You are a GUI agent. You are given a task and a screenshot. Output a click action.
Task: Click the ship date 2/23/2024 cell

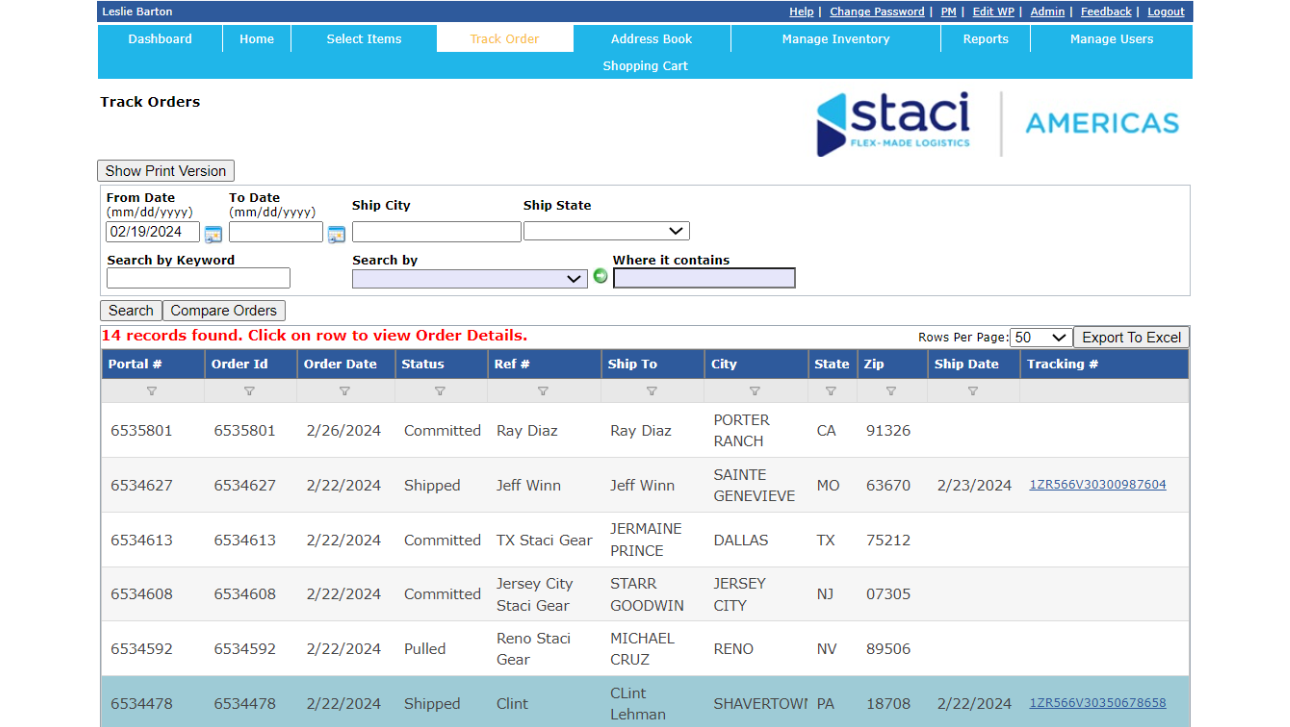pyautogui.click(x=975, y=486)
